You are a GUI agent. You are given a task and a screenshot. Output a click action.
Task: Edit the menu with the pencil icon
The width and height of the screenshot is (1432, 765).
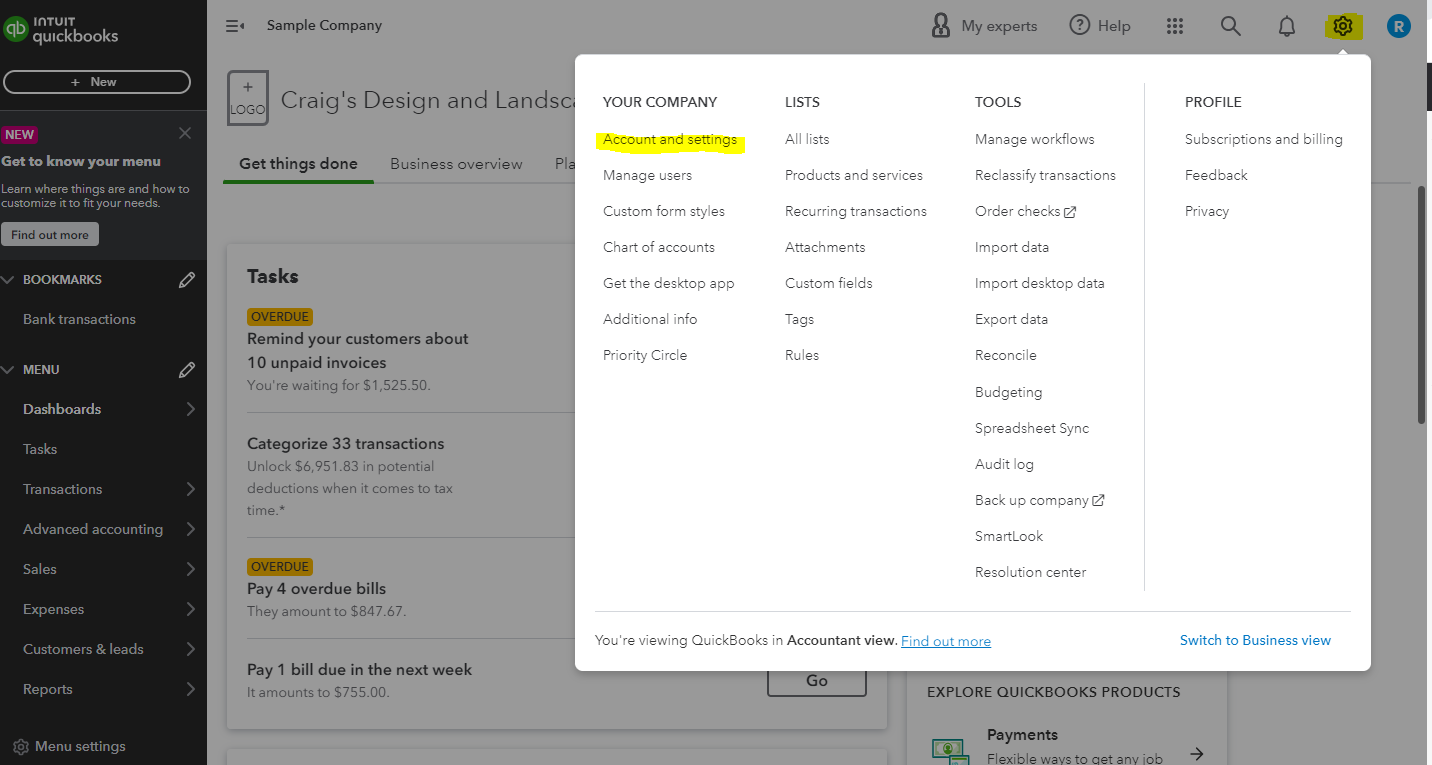click(187, 370)
